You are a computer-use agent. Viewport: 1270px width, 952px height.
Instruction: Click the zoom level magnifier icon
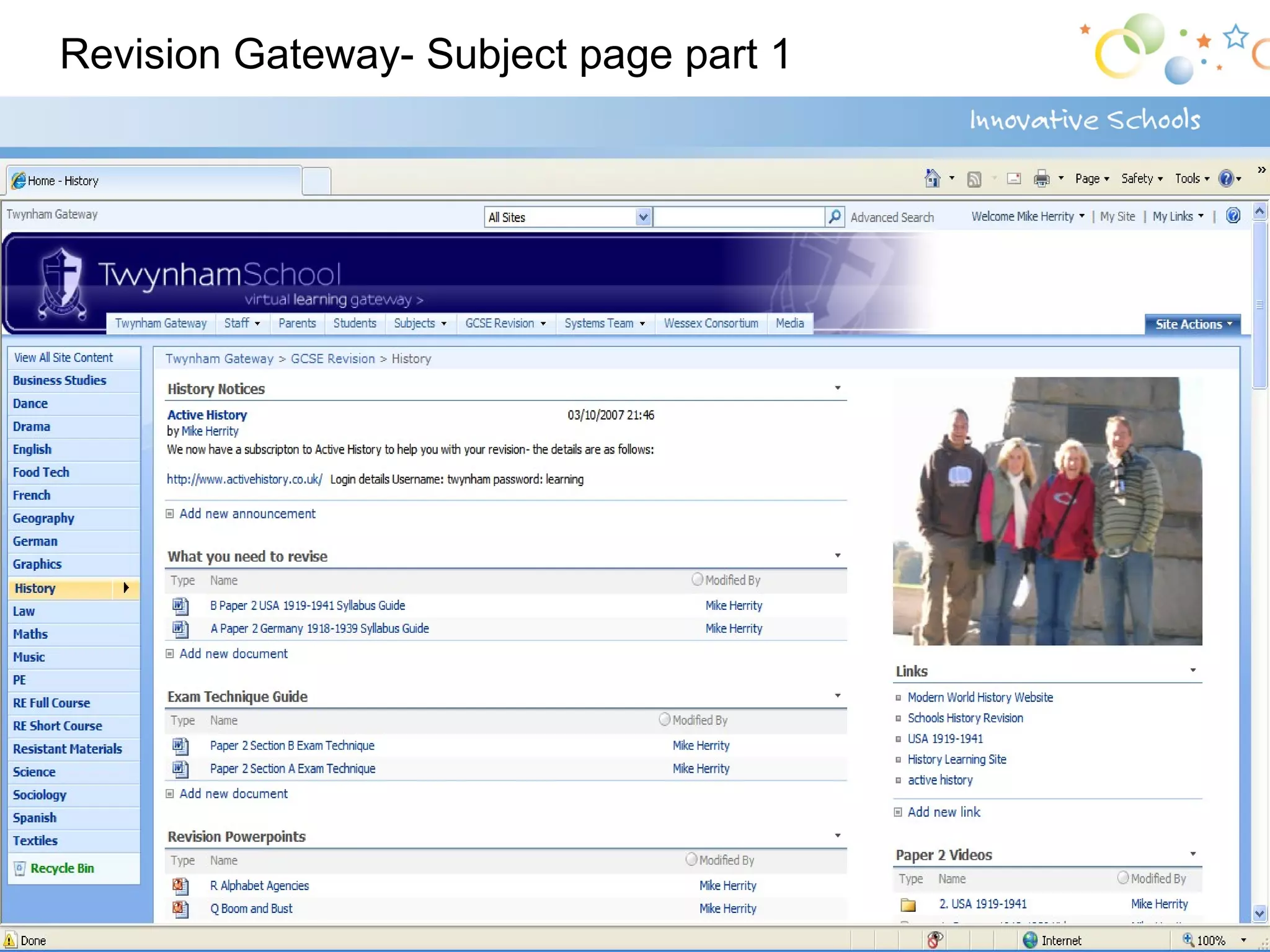(1188, 940)
